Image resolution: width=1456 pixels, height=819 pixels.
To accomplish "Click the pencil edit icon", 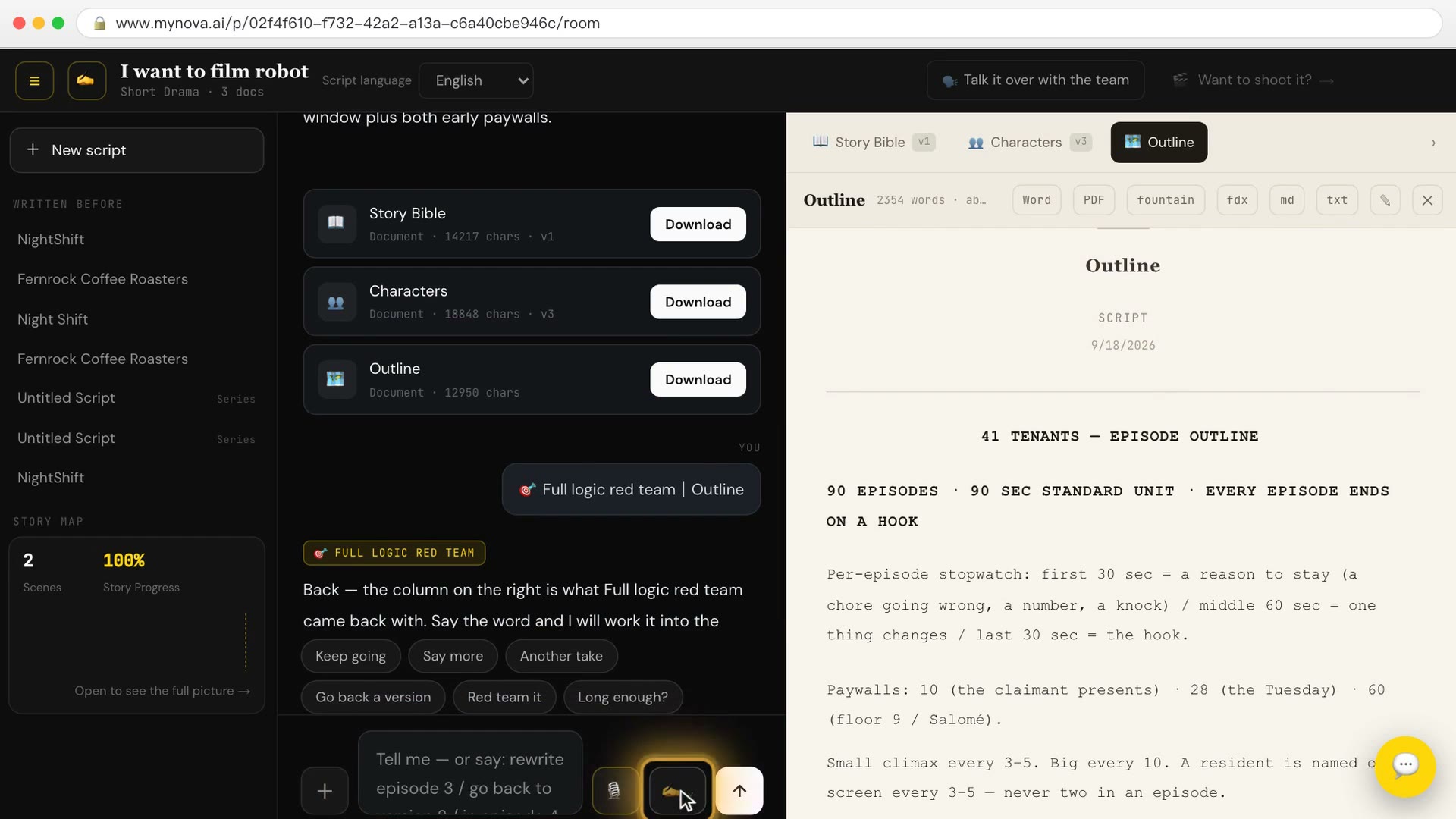I will pos(1385,200).
